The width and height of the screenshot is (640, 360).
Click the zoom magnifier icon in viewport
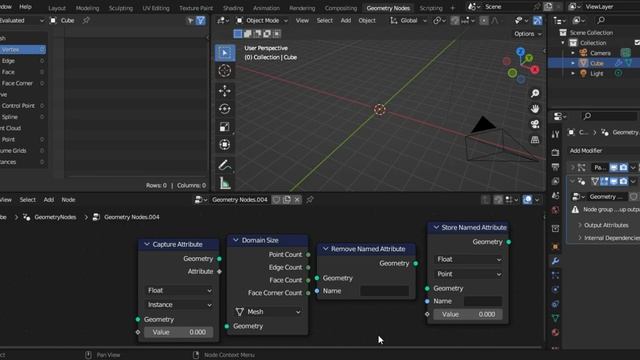click(x=535, y=93)
